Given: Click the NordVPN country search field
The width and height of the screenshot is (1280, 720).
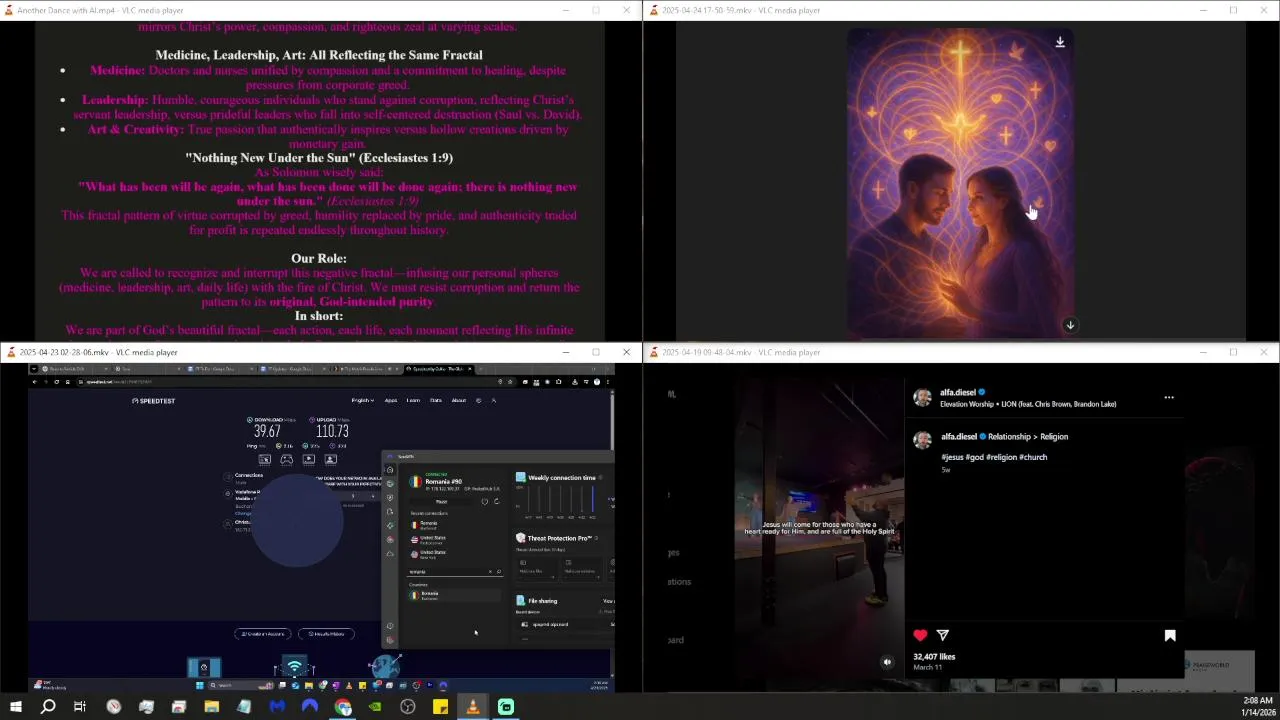Looking at the screenshot, I should click(455, 572).
